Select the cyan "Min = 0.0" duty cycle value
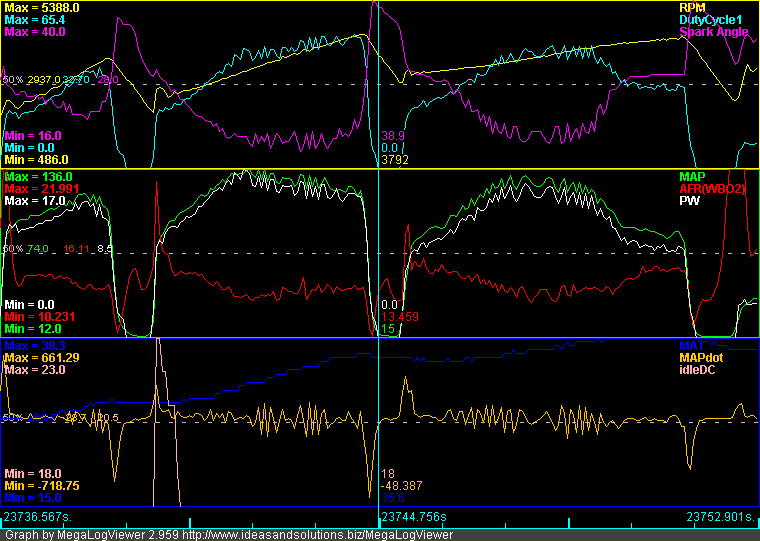760x541 pixels. pyautogui.click(x=29, y=148)
